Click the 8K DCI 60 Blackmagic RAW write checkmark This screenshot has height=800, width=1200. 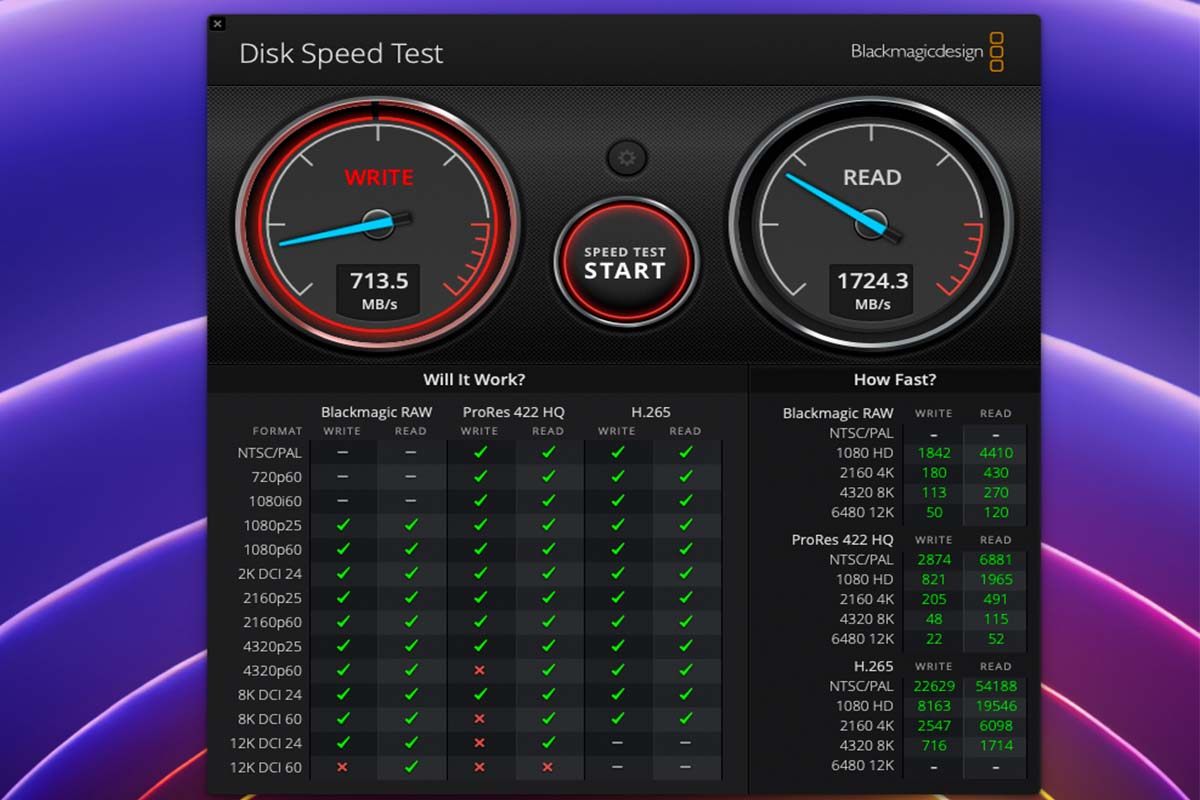[x=343, y=718]
